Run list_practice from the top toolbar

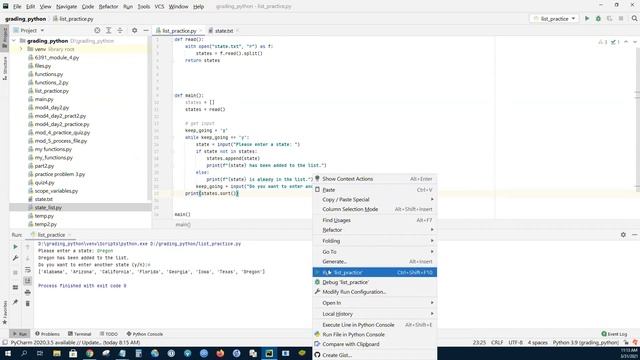[x=587, y=18]
